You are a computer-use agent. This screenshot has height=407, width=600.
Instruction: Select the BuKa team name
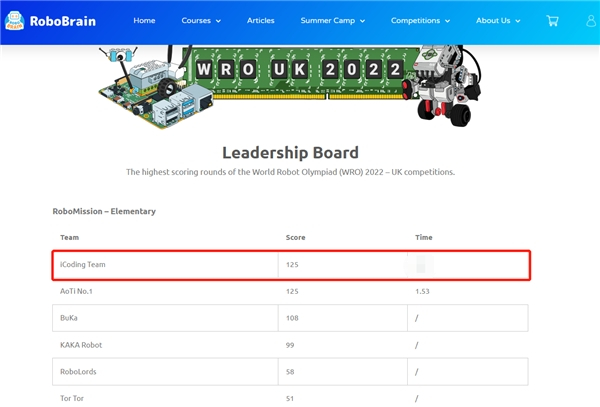[69, 318]
